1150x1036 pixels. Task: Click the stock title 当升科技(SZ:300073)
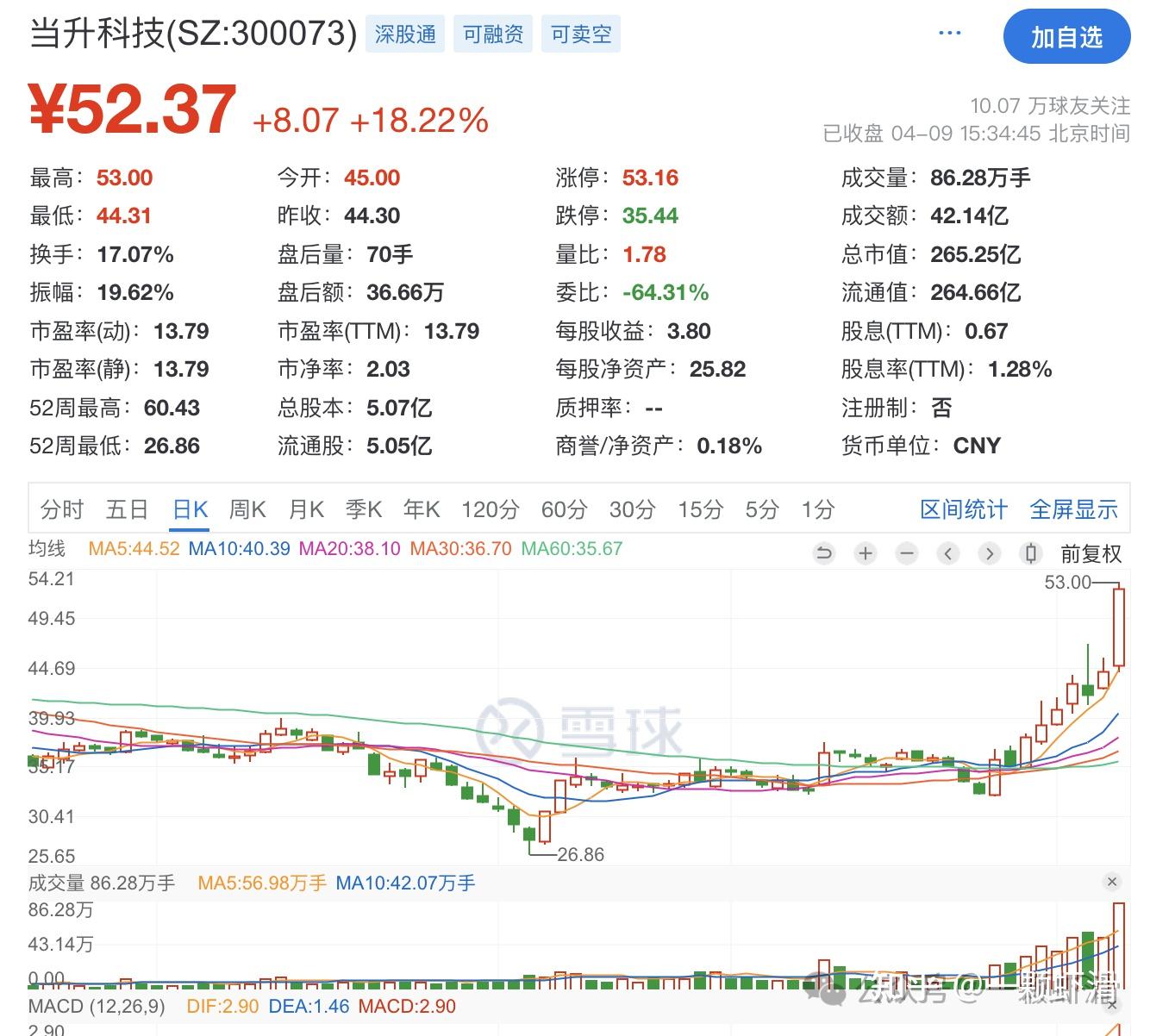click(193, 34)
